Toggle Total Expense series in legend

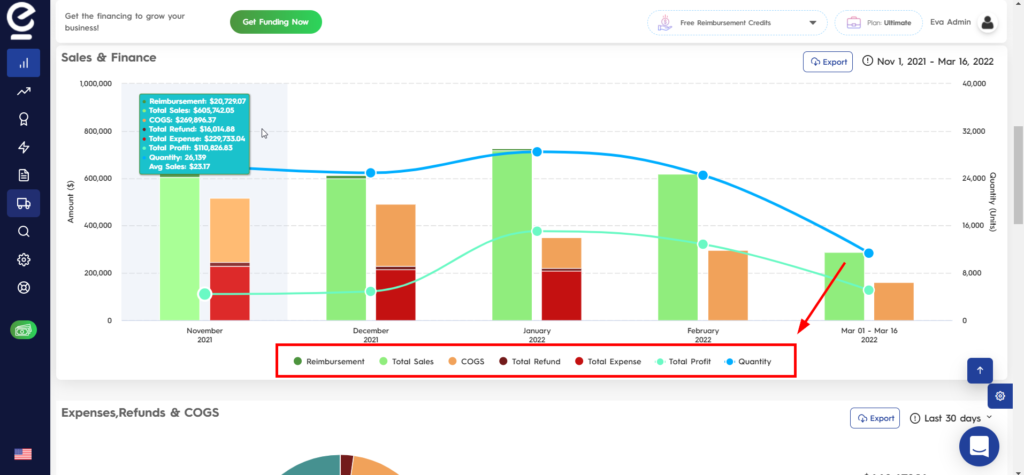(608, 361)
